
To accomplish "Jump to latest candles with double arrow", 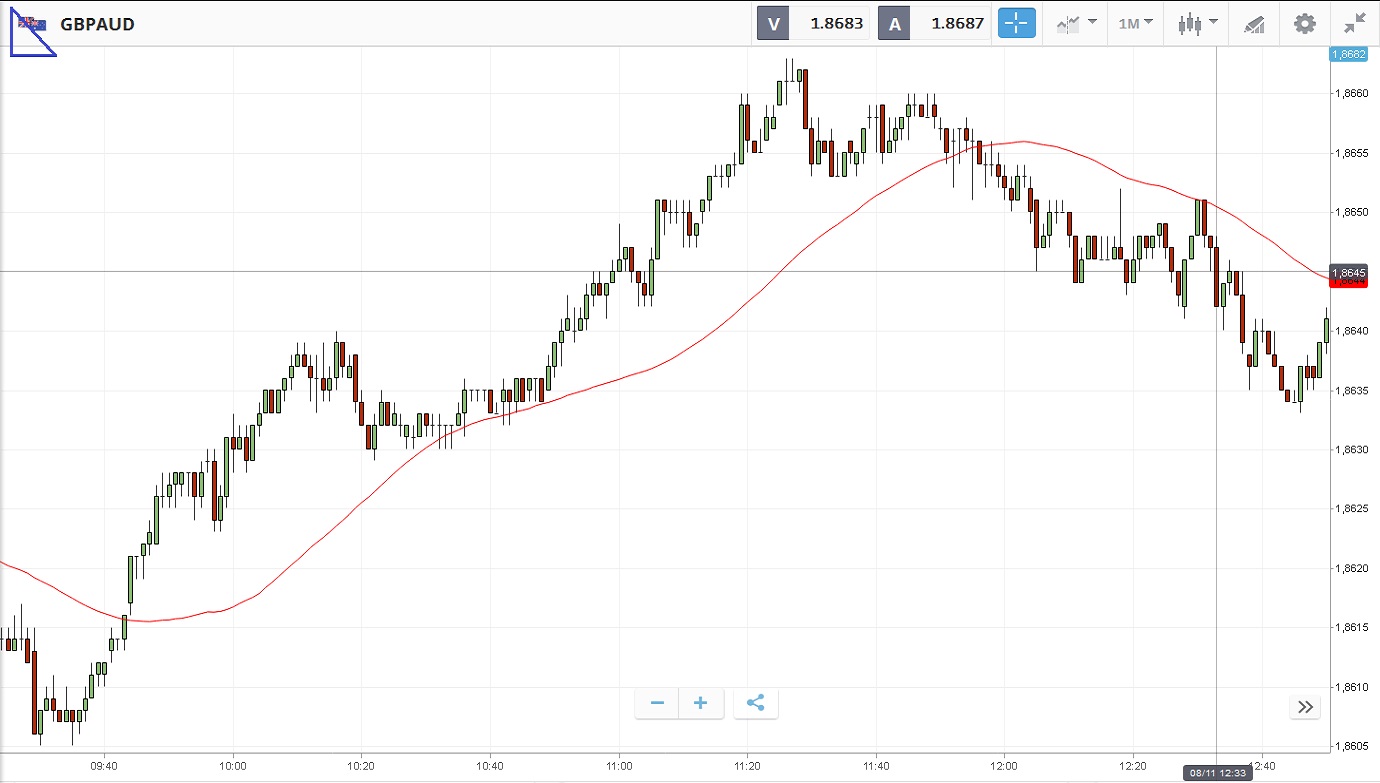I will (1305, 707).
